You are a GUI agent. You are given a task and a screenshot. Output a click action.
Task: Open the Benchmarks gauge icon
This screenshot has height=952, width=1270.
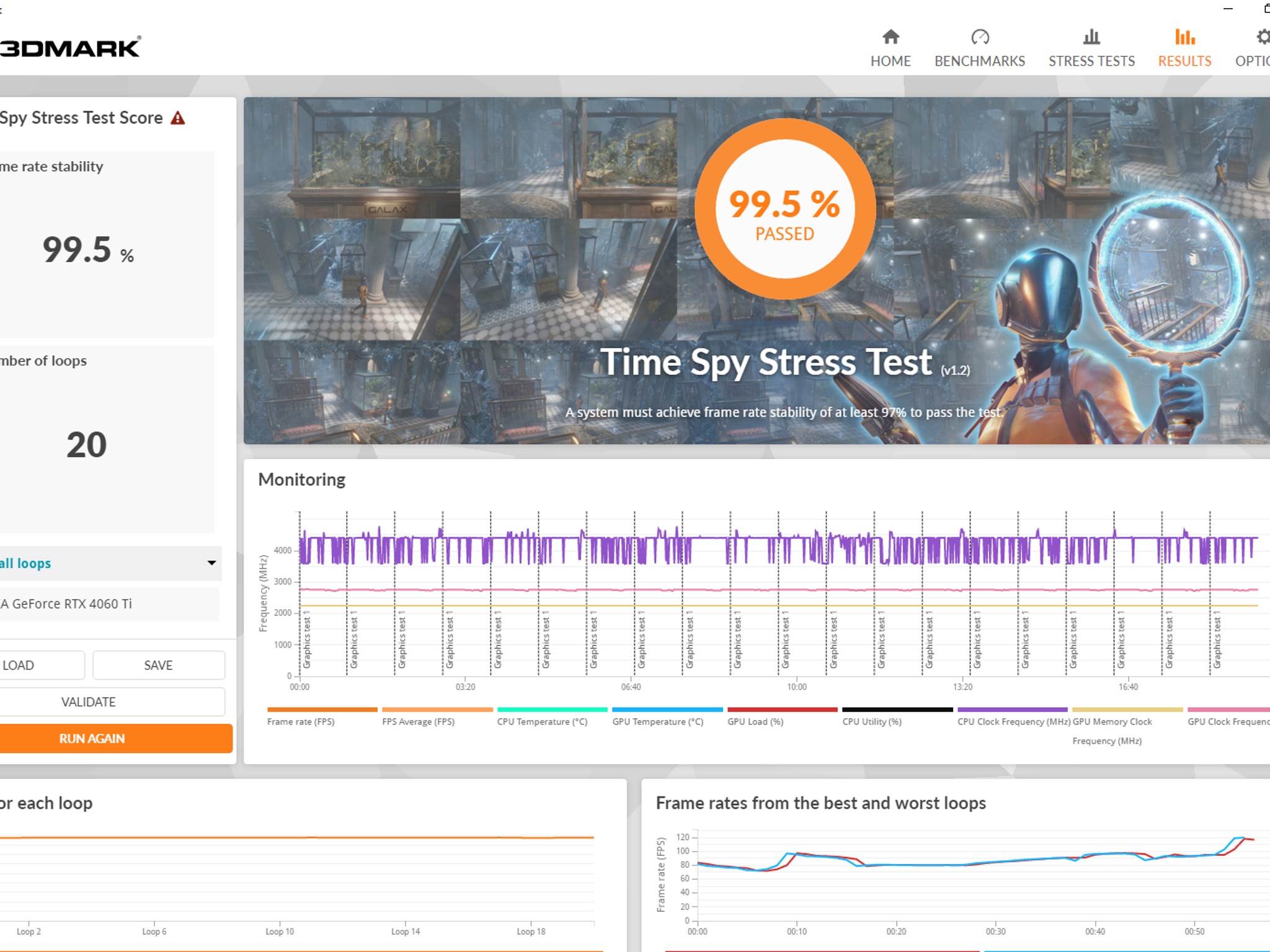(x=980, y=37)
